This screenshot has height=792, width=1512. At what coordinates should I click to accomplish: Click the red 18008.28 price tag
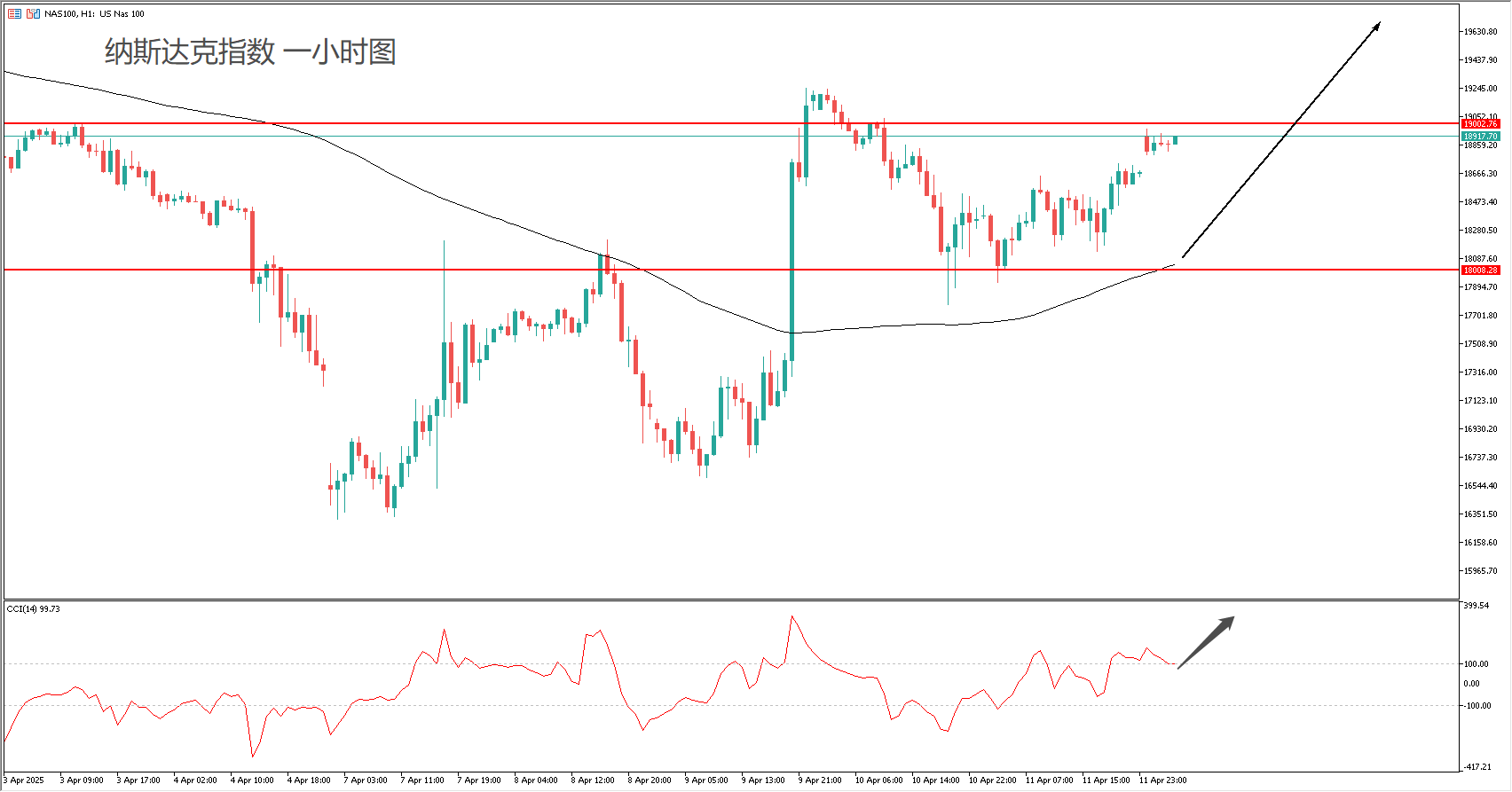click(x=1480, y=270)
